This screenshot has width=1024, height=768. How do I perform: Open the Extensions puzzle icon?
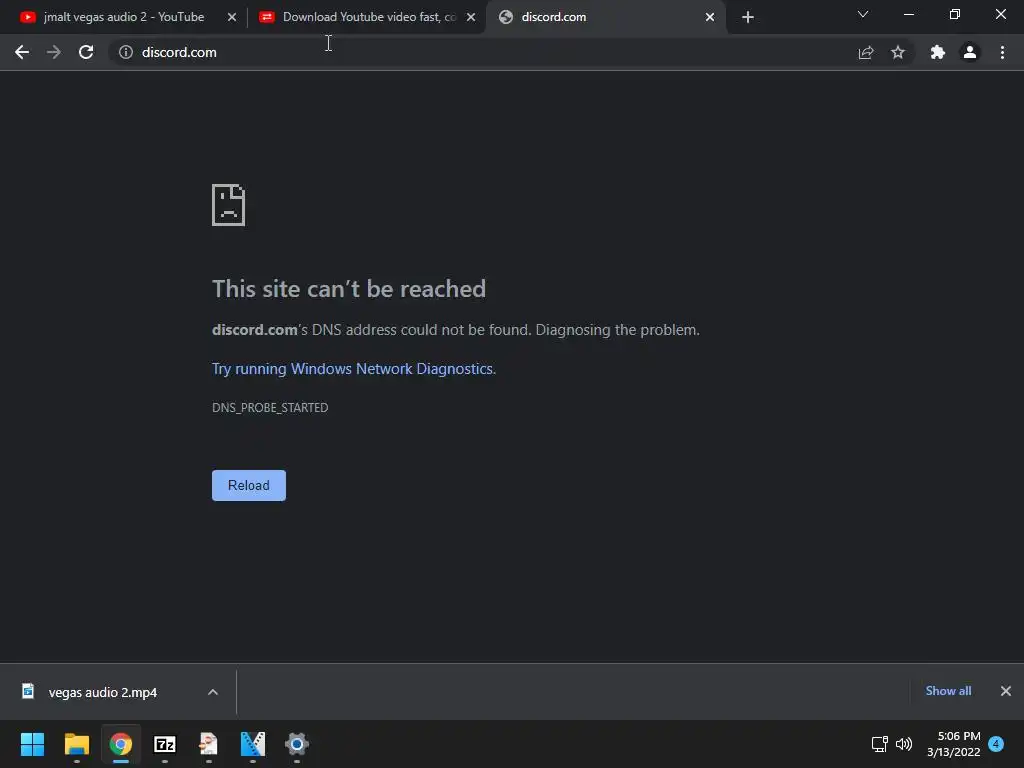coord(938,52)
